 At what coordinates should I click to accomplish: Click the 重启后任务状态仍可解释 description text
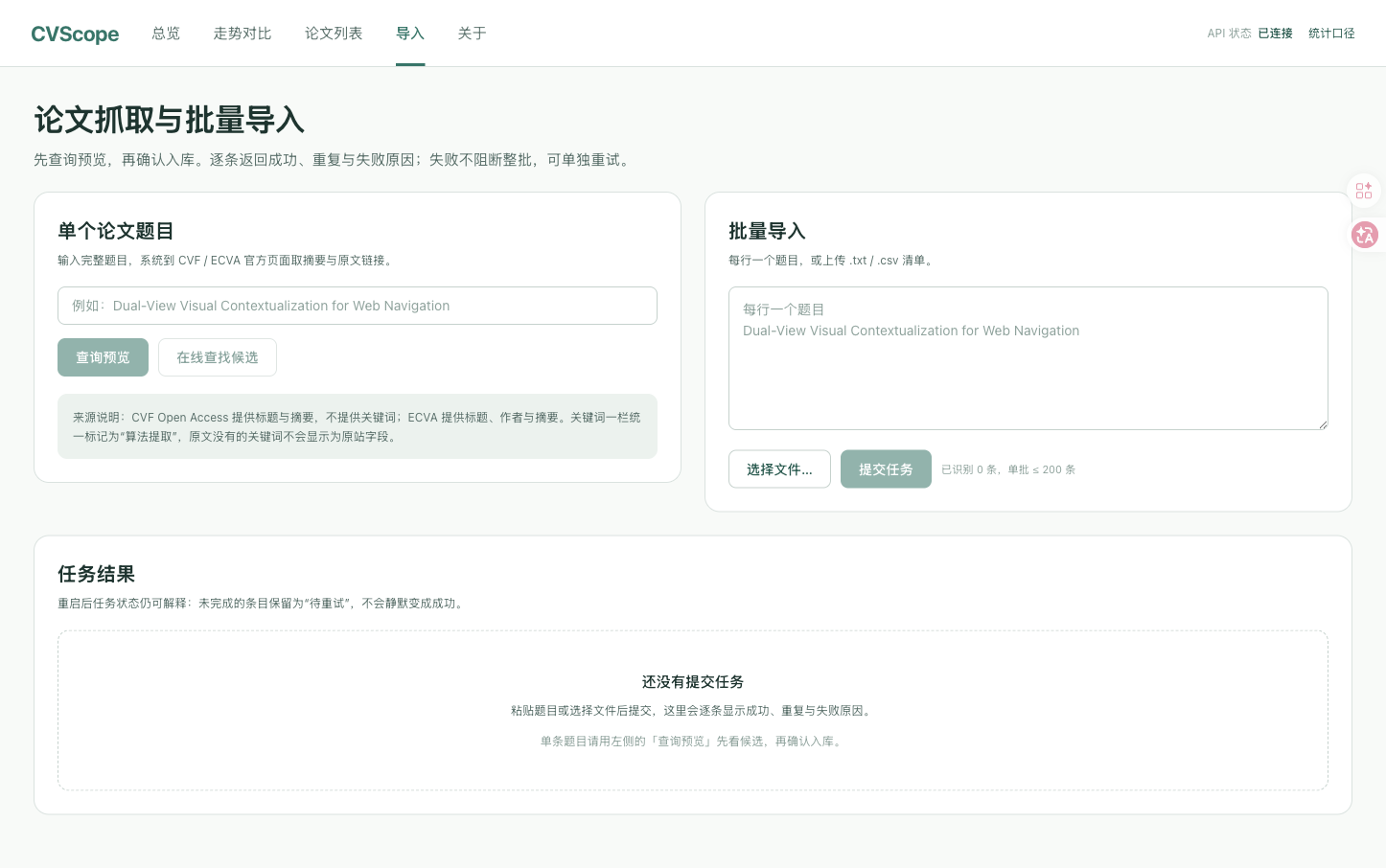click(263, 604)
